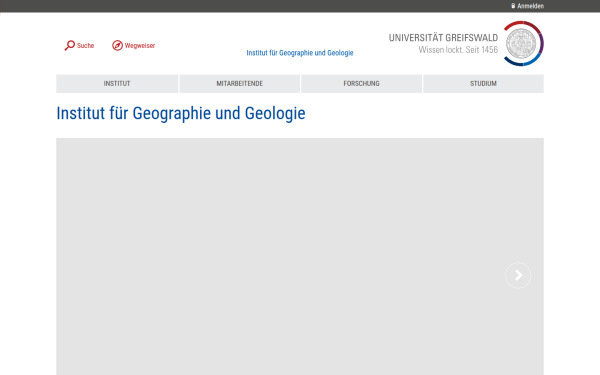This screenshot has width=600, height=375.
Task: Open the Forschung menu
Action: [361, 83]
